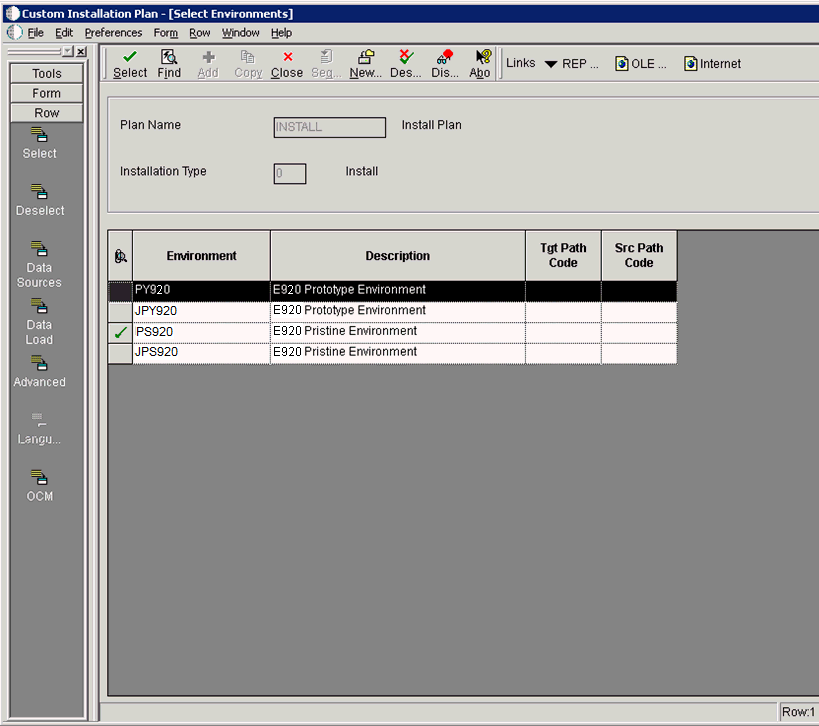
Task: Click the Tools sidebar button
Action: coord(46,74)
